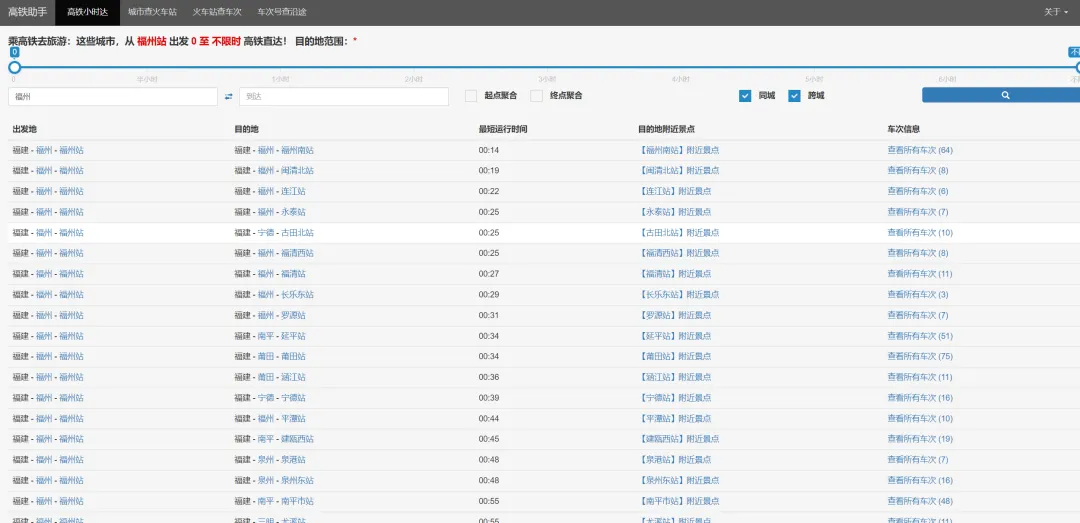Viewport: 1080px width, 523px height.
Task: Open destination link 长乐东站
Action: (x=298, y=295)
